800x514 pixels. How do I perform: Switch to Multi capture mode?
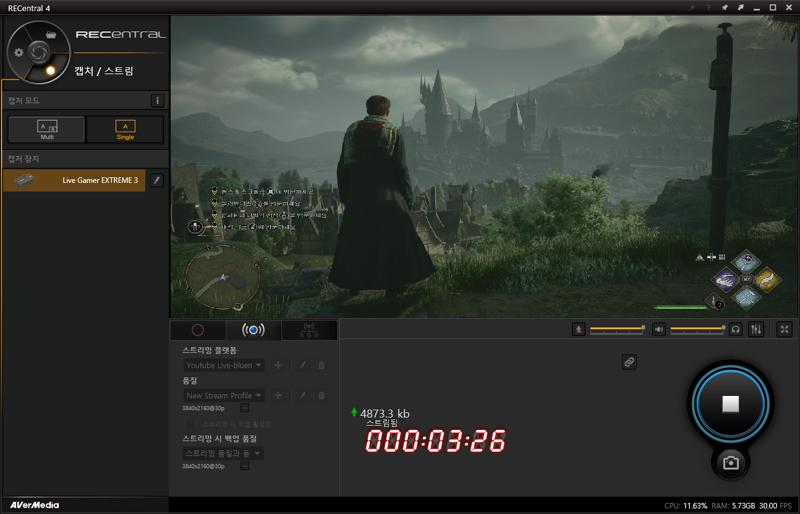(47, 129)
